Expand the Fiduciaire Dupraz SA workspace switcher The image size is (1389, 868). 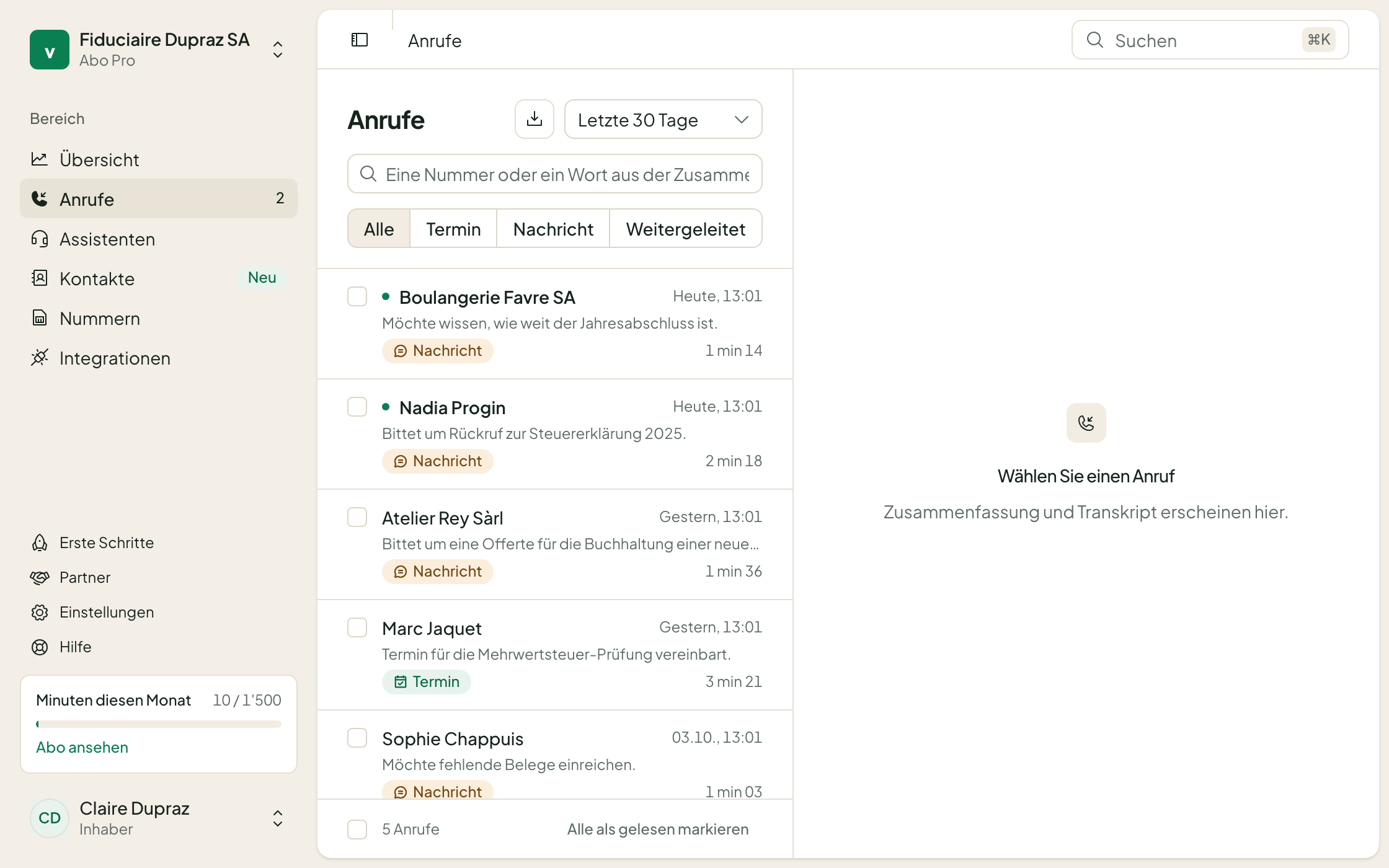click(278, 50)
